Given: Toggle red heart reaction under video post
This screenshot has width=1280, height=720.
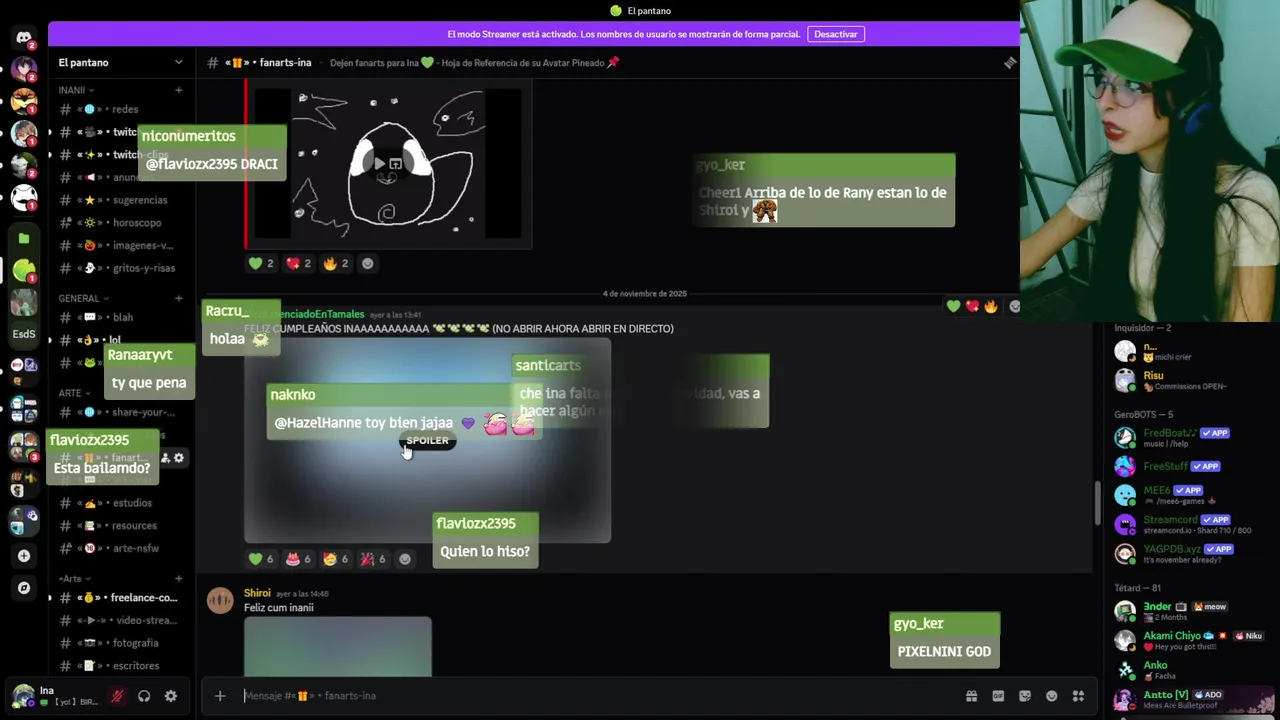Looking at the screenshot, I should [x=299, y=264].
